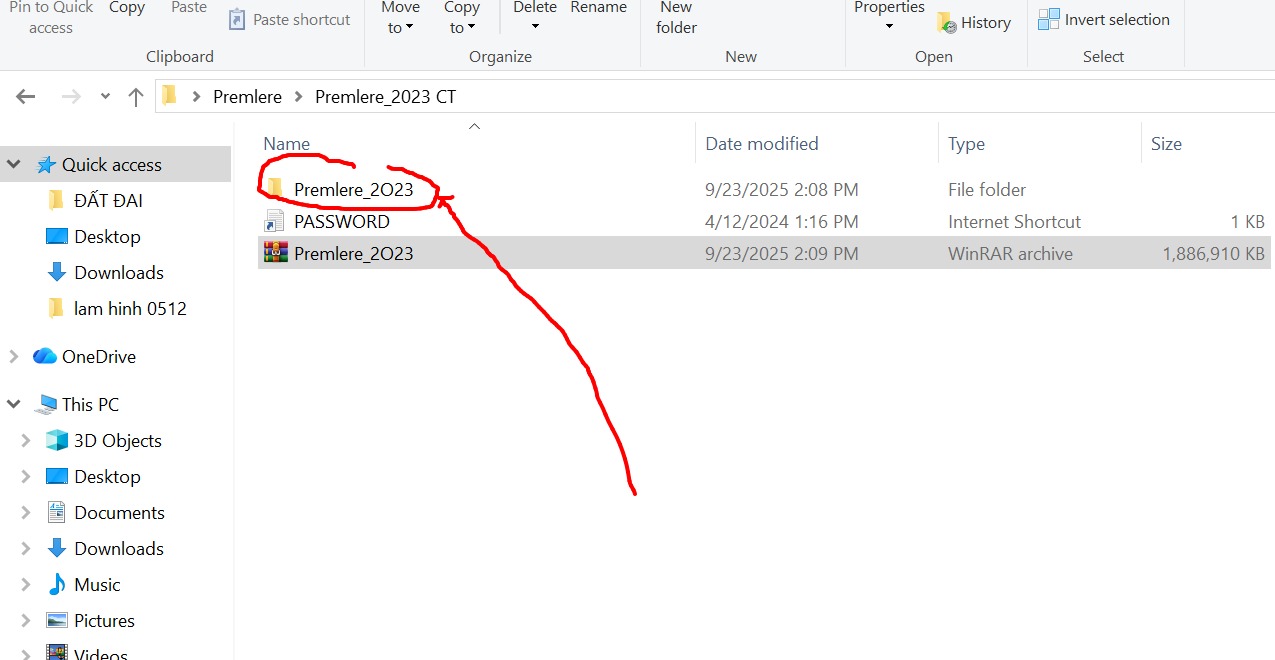Click the Music icon in sidebar
1275x660 pixels.
[57, 585]
